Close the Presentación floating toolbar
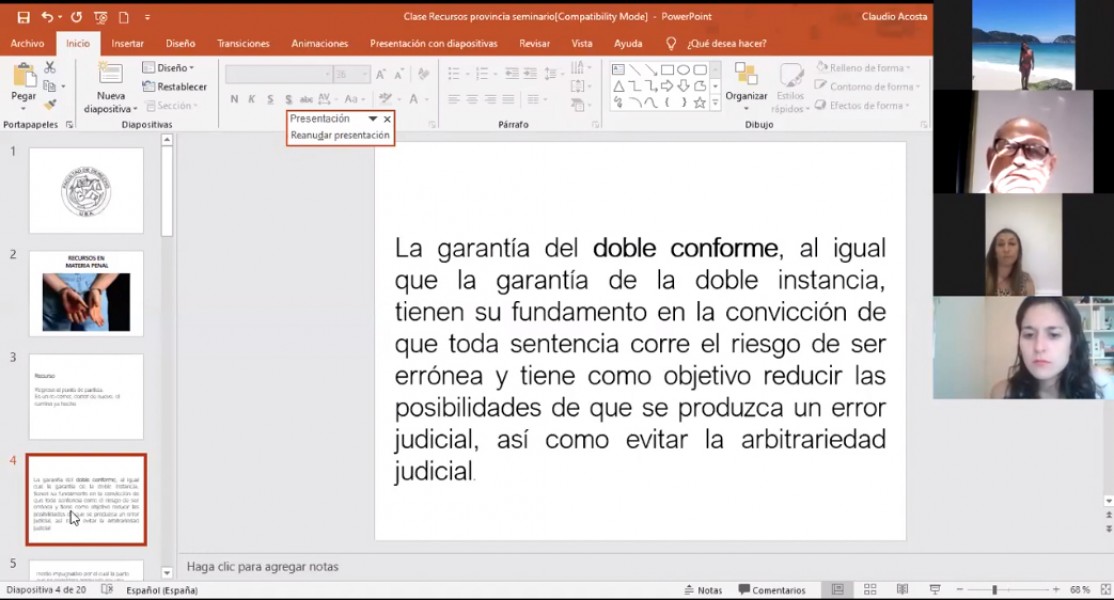Screen dimensions: 1114x600 tap(387, 119)
